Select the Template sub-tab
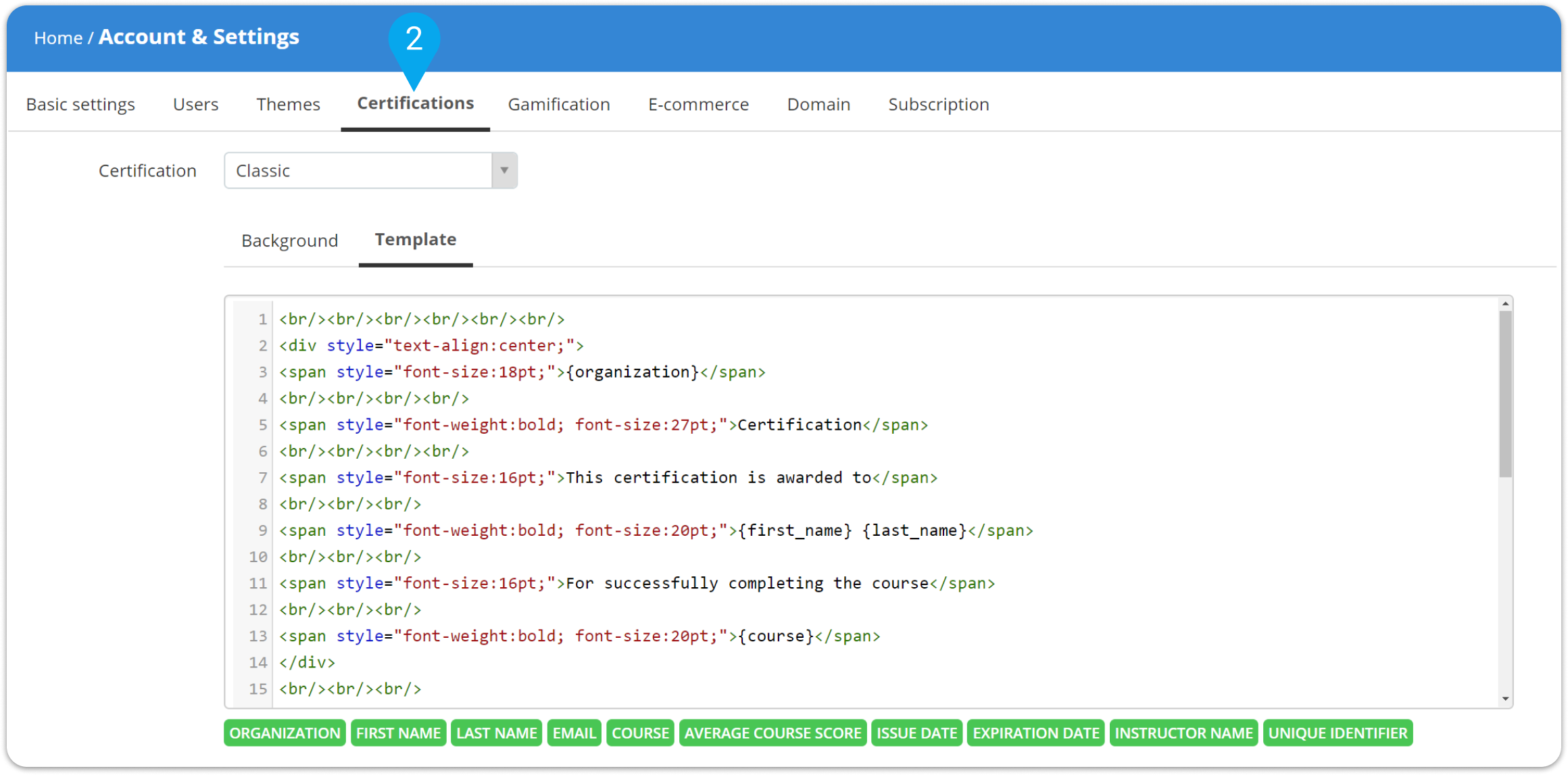 click(416, 239)
